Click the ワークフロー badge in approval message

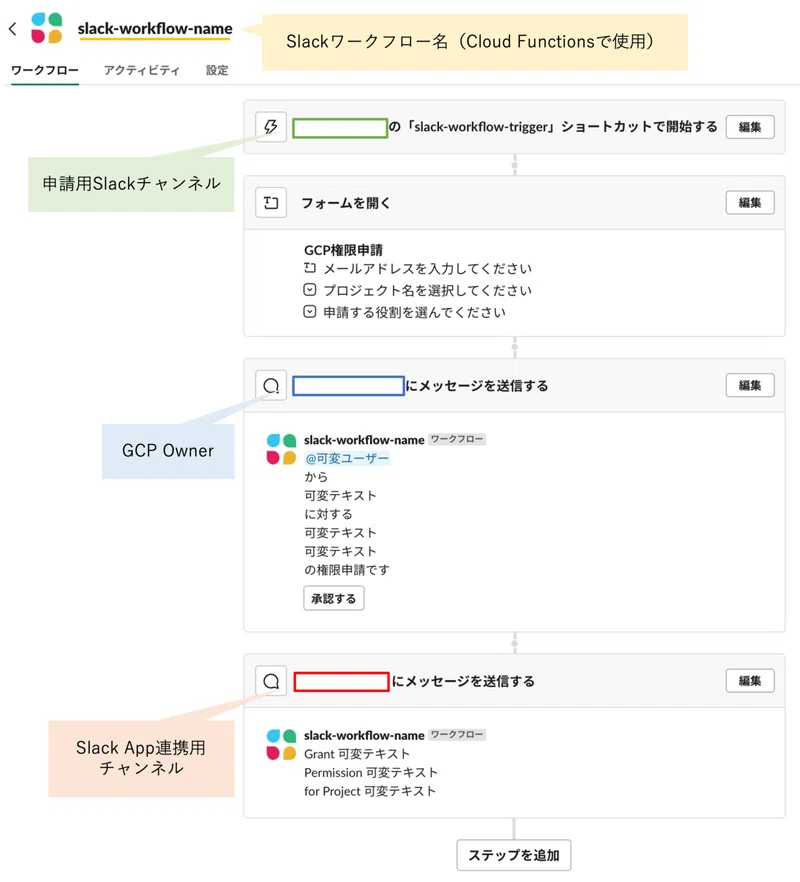(x=457, y=439)
